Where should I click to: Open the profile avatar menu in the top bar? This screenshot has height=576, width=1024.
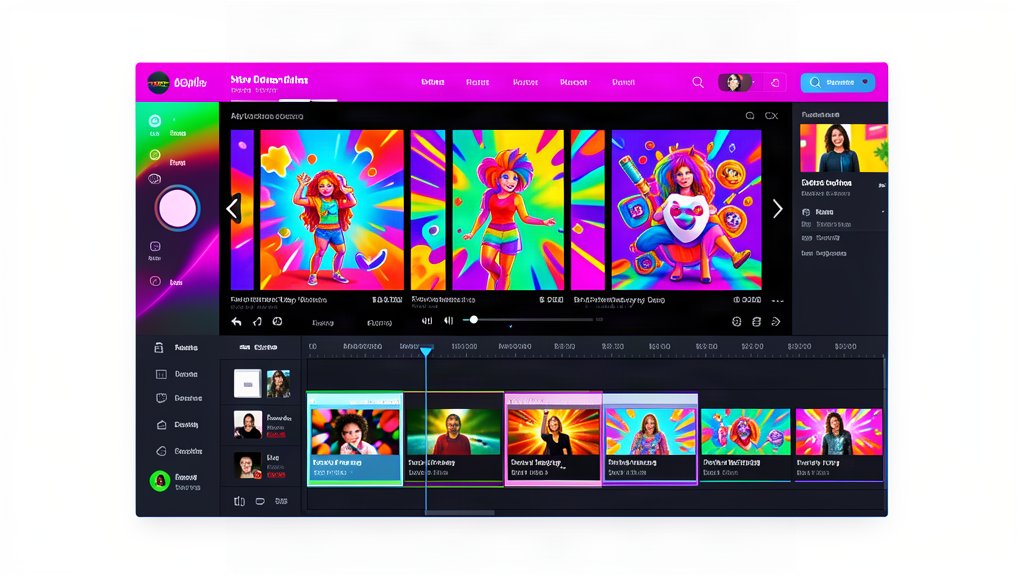734,82
